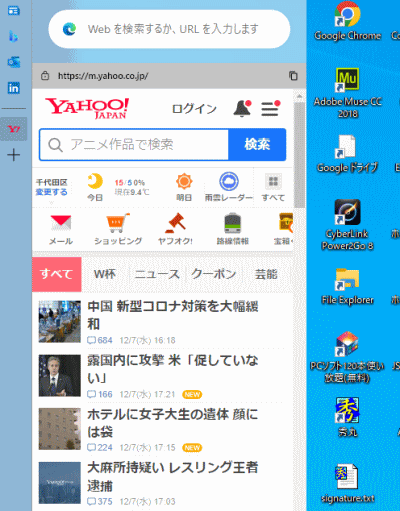Click 変更する under 千代田区
The height and width of the screenshot is (511, 400).
pyautogui.click(x=52, y=192)
